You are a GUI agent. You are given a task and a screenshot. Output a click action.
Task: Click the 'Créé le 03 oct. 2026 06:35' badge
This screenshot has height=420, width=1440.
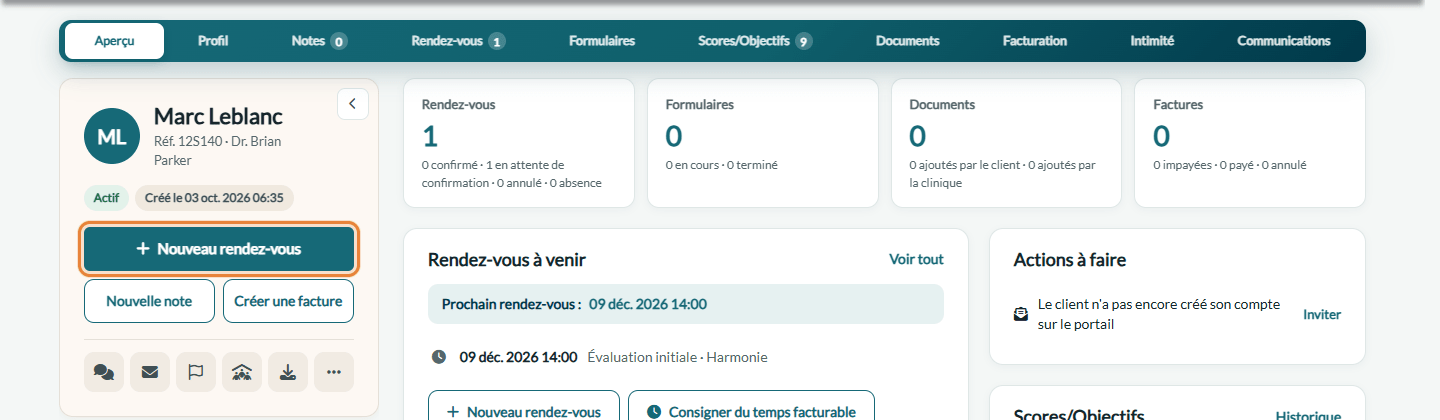coord(214,198)
